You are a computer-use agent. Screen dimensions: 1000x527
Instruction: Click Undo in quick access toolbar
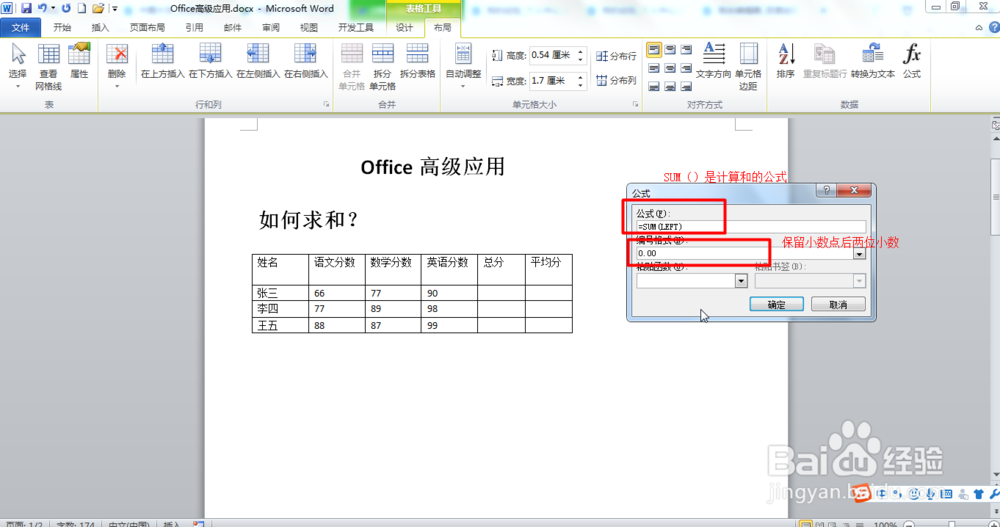[42, 8]
